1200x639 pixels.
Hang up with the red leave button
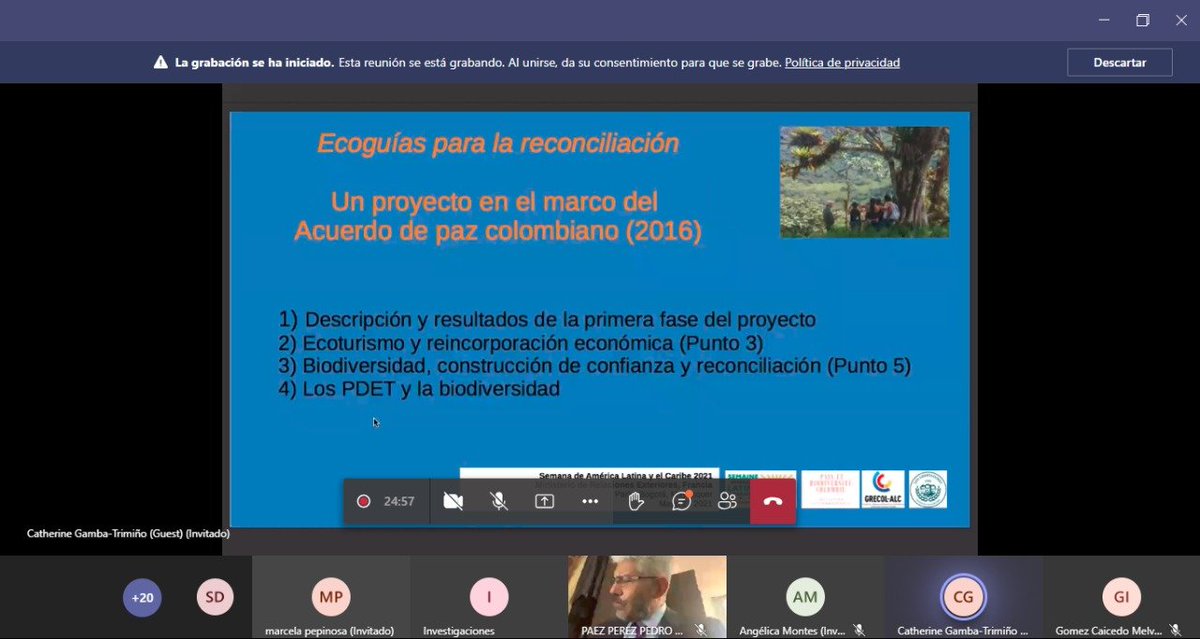[x=772, y=501]
